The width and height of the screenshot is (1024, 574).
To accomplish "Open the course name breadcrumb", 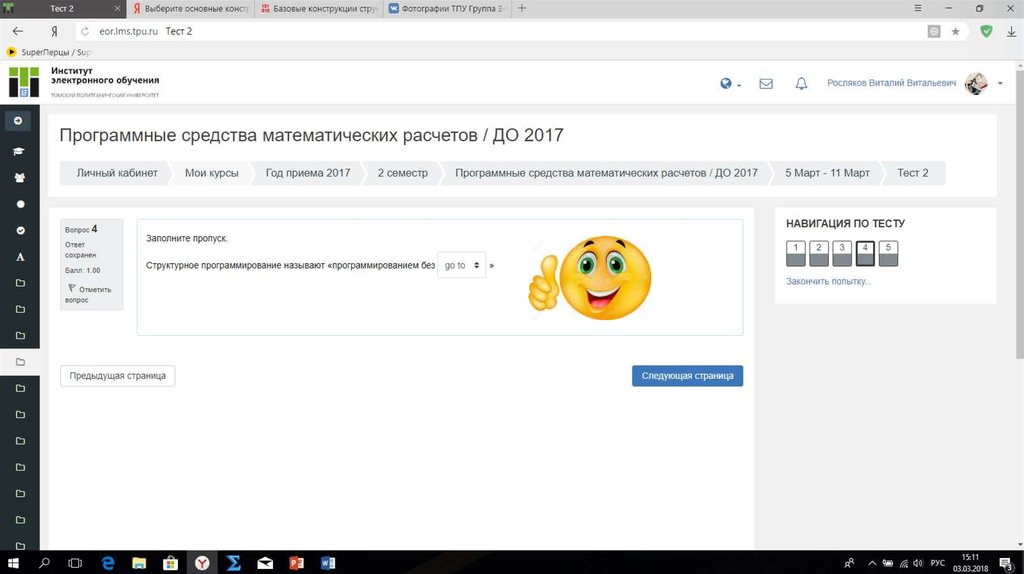I will 606,173.
